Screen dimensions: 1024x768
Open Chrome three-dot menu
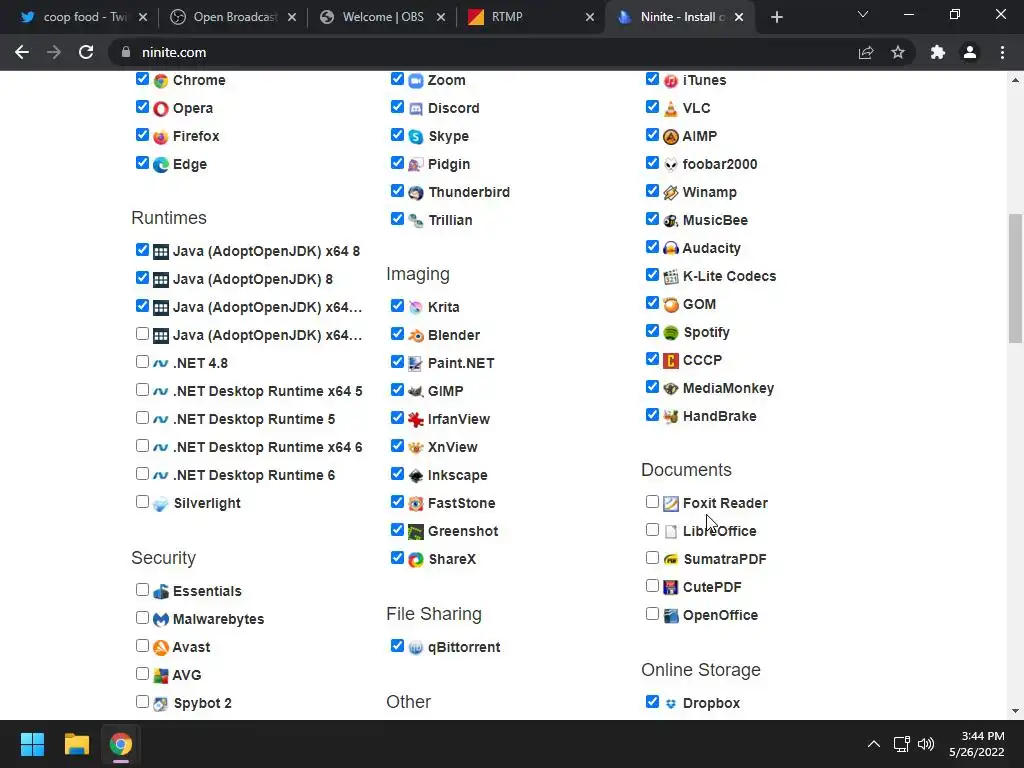click(x=1002, y=52)
